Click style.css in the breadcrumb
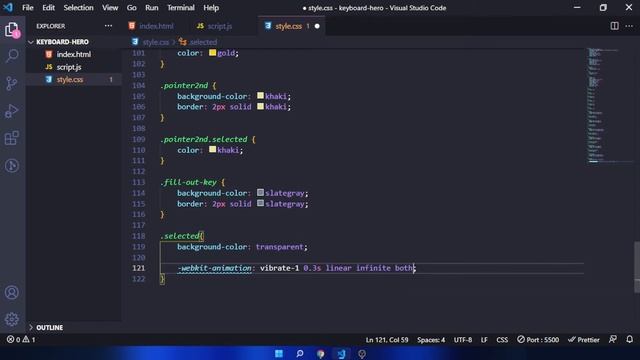 click(x=156, y=42)
